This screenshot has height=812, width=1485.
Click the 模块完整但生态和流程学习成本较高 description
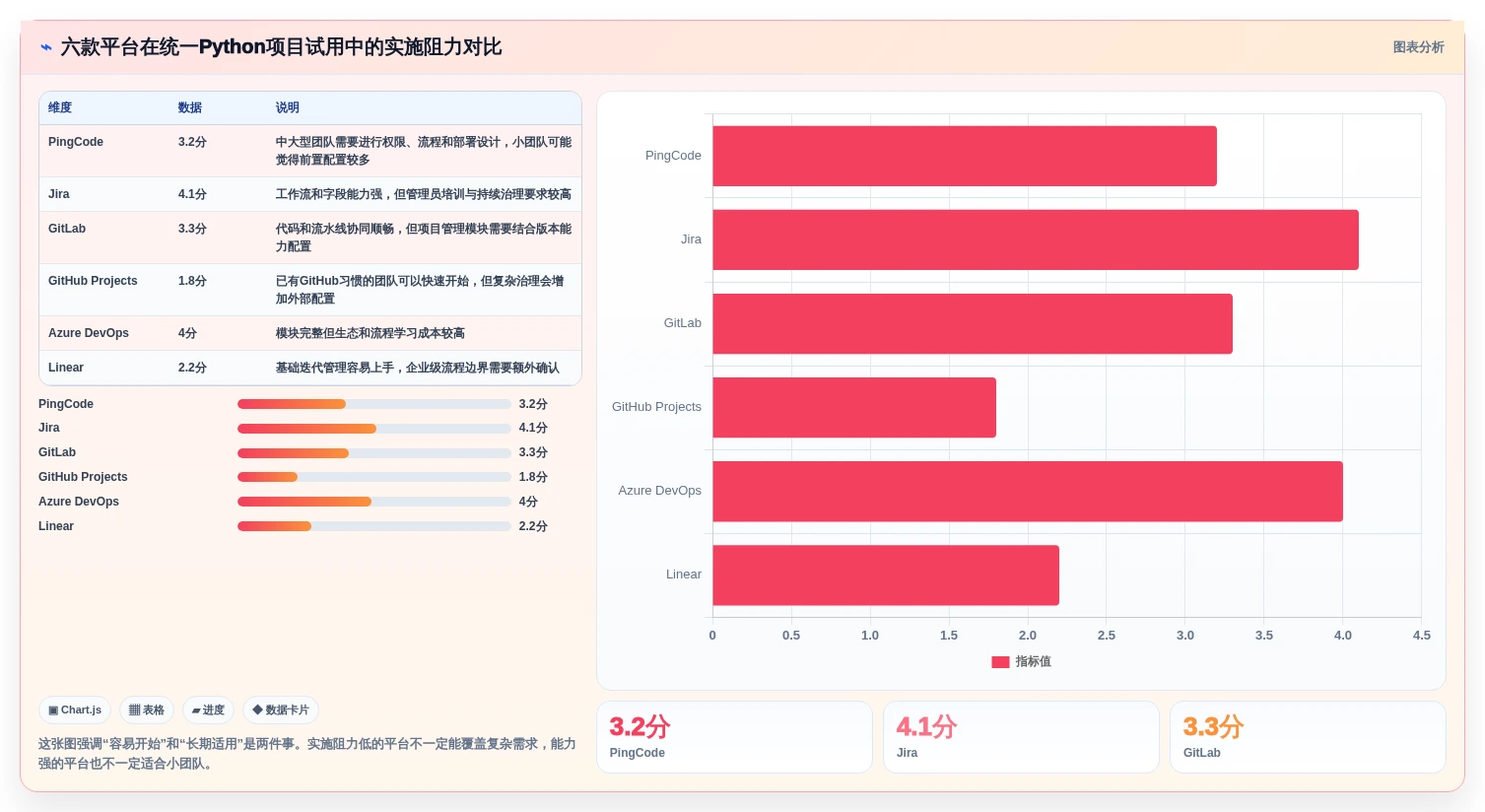pyautogui.click(x=371, y=333)
